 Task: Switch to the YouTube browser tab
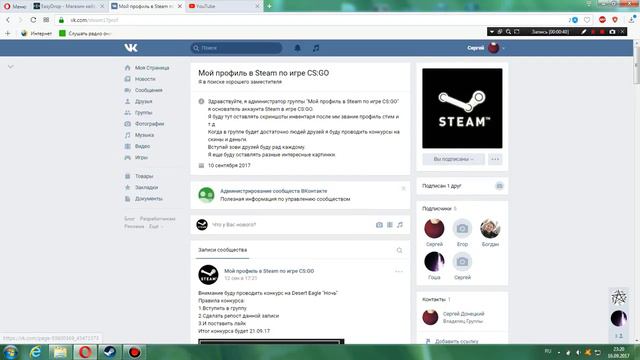tap(224, 6)
